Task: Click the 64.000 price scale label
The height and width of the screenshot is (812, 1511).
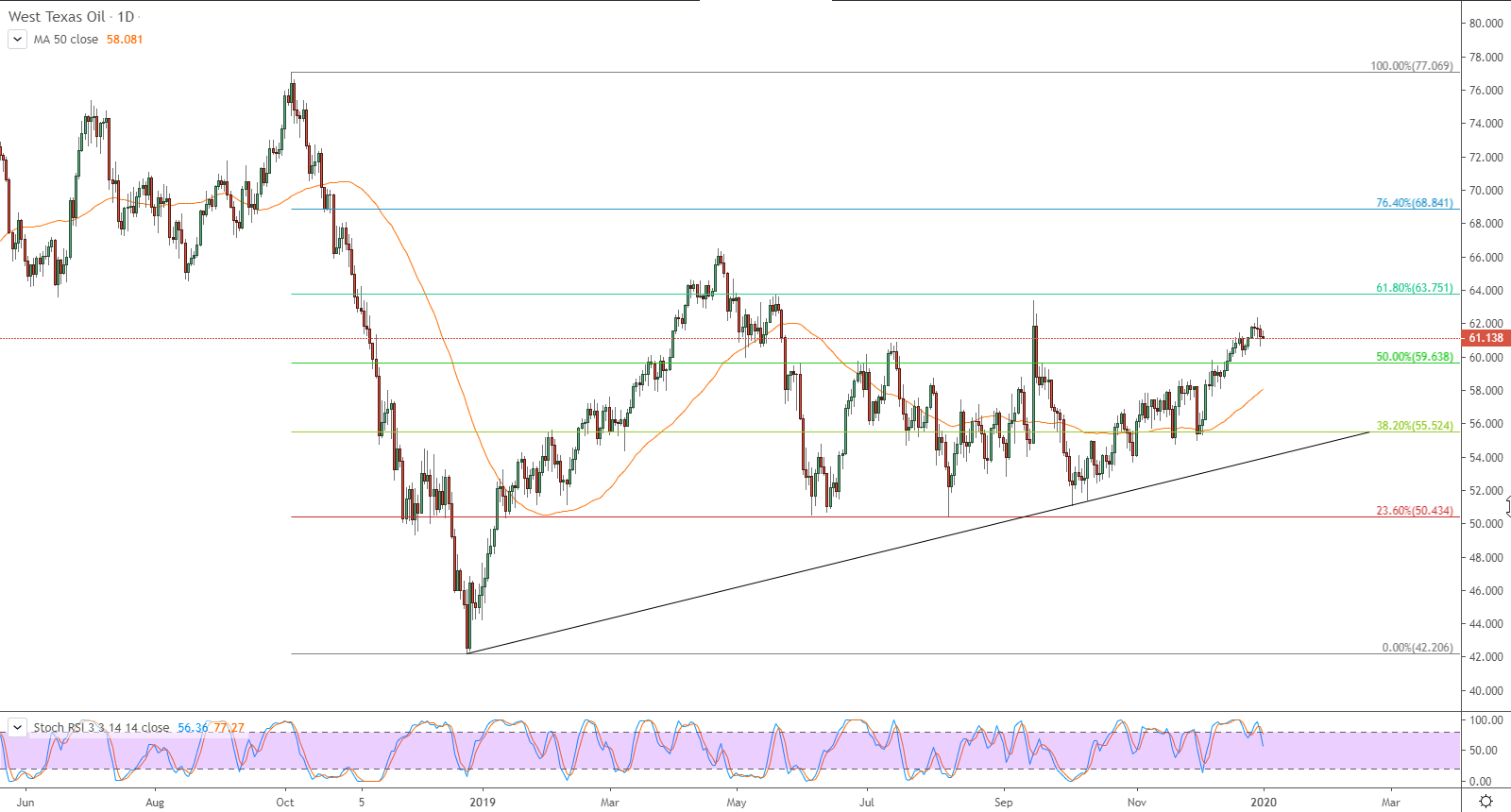Action: (x=1486, y=291)
